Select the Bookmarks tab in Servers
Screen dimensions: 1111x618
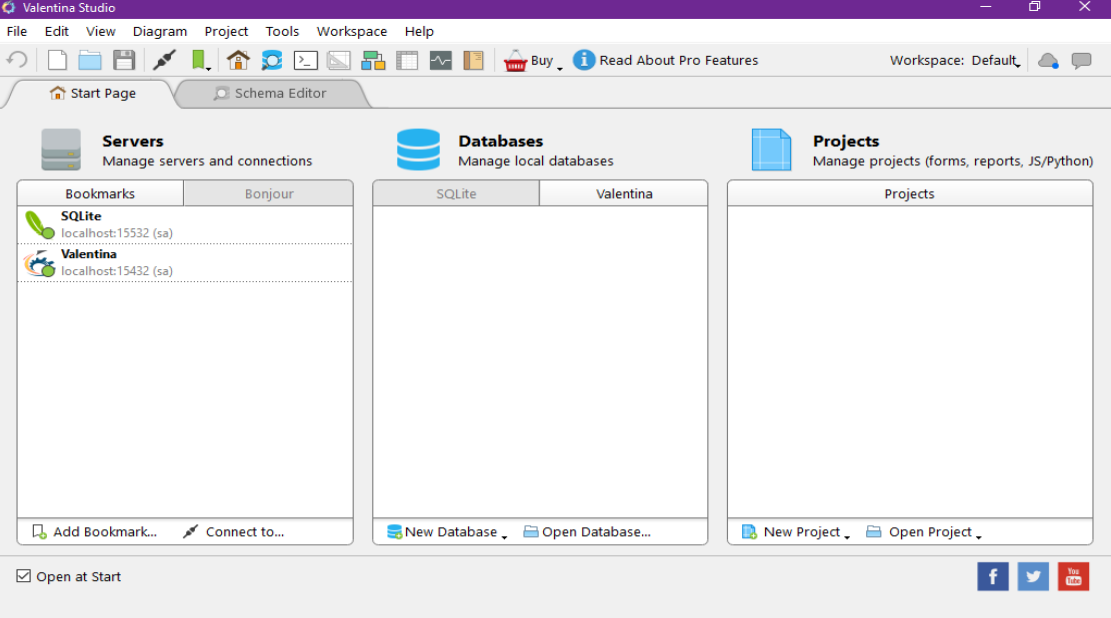tap(100, 193)
